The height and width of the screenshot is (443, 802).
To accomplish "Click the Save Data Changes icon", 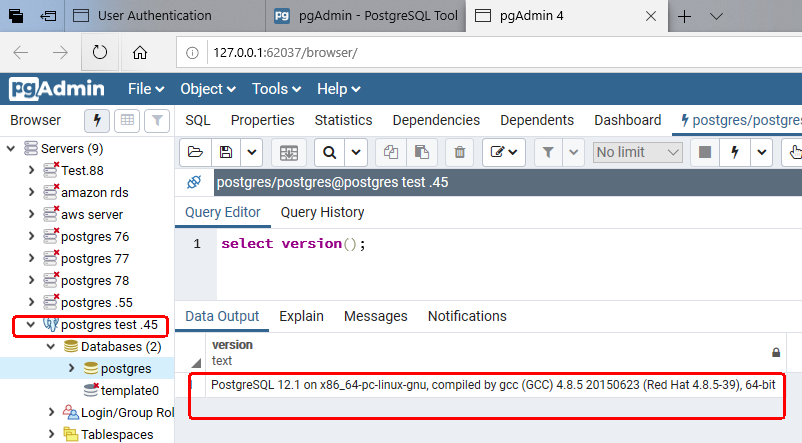I will [288, 152].
